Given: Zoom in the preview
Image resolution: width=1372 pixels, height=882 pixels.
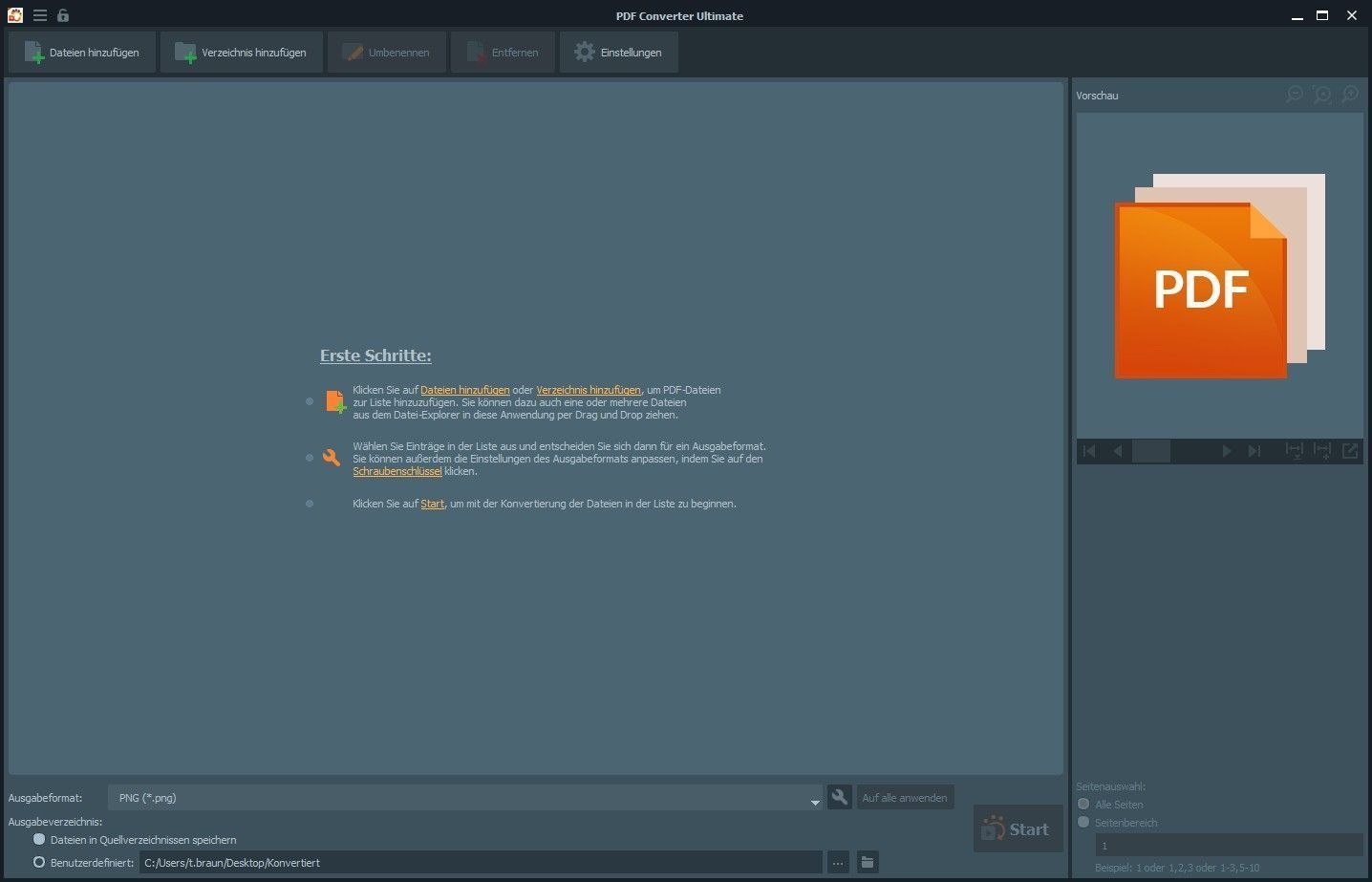Looking at the screenshot, I should coord(1350,94).
